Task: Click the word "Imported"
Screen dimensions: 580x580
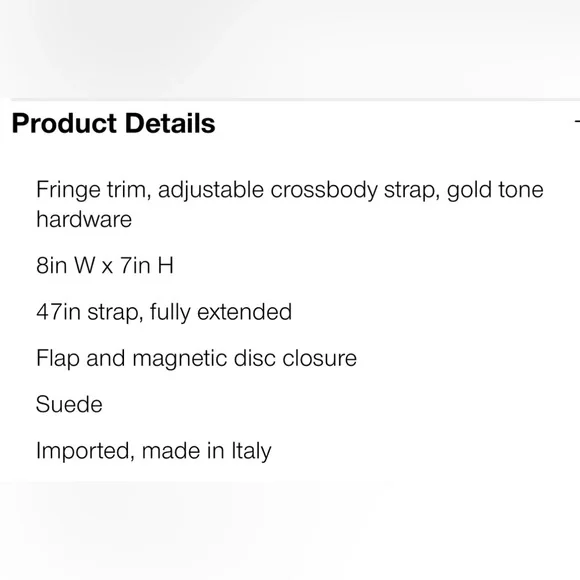Action: click(x=85, y=451)
